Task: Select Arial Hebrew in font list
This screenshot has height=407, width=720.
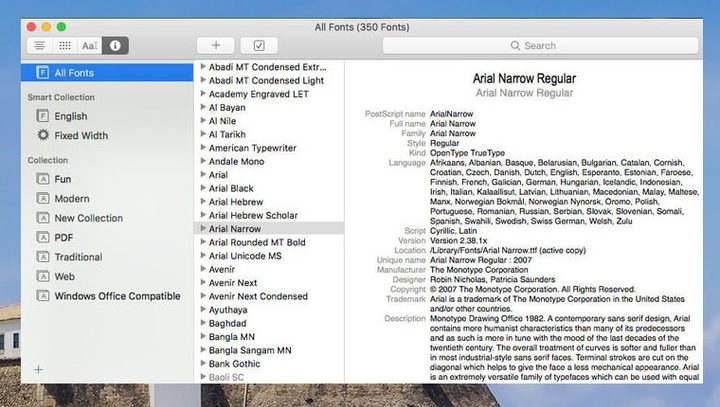Action: click(236, 202)
